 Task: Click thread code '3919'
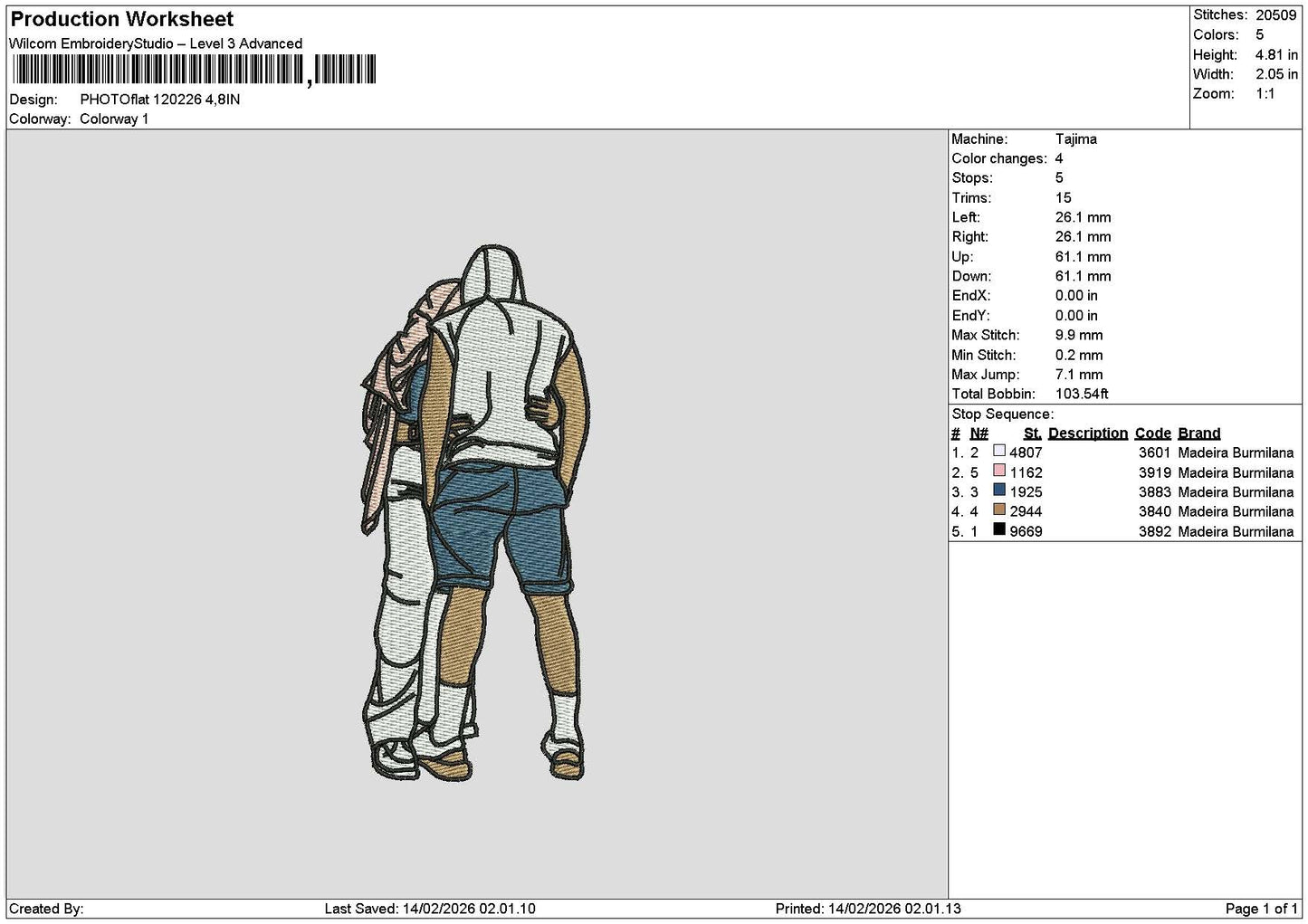point(1155,472)
